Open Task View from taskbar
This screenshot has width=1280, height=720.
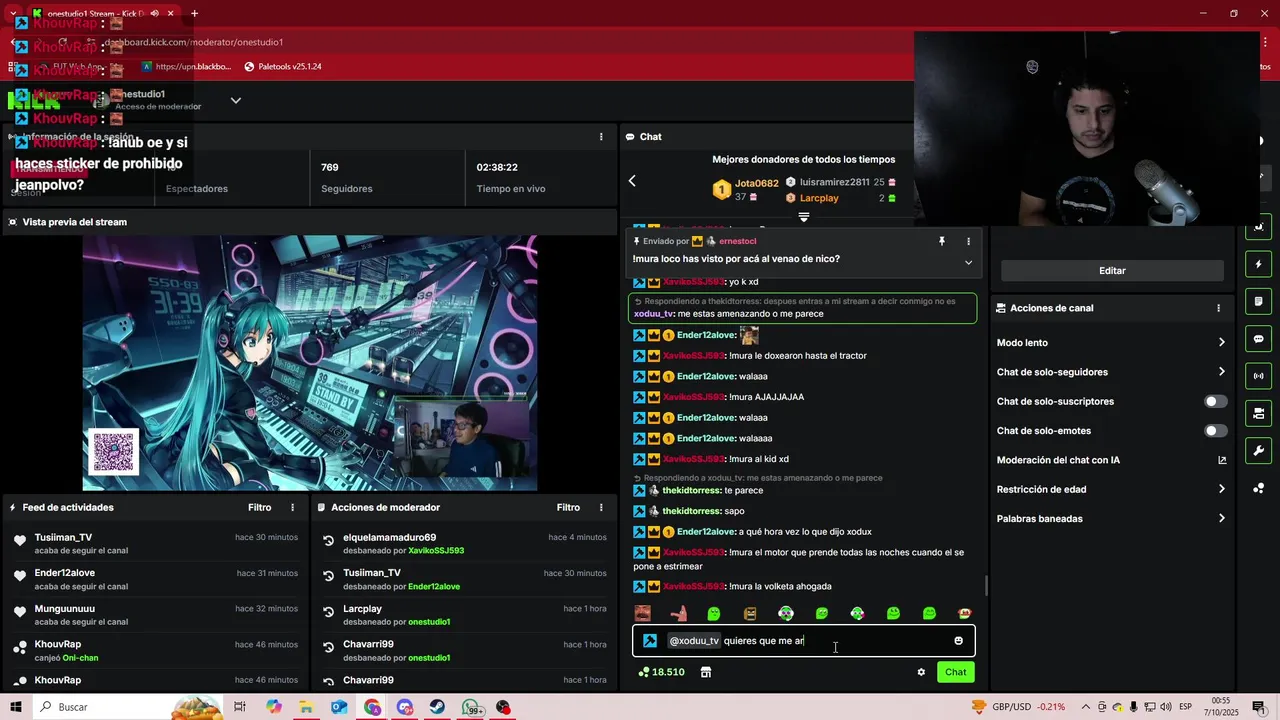[x=240, y=707]
